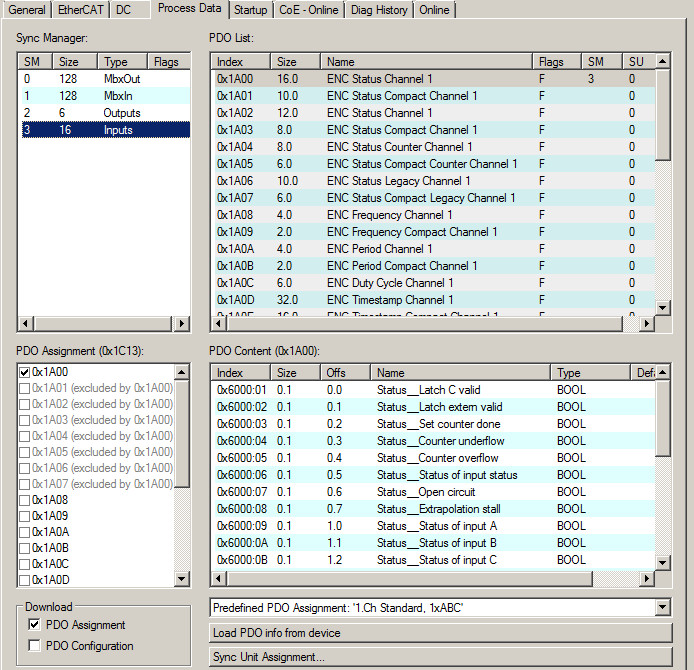Click PDO Content scroll down arrow
The image size is (694, 670).
[x=663, y=563]
